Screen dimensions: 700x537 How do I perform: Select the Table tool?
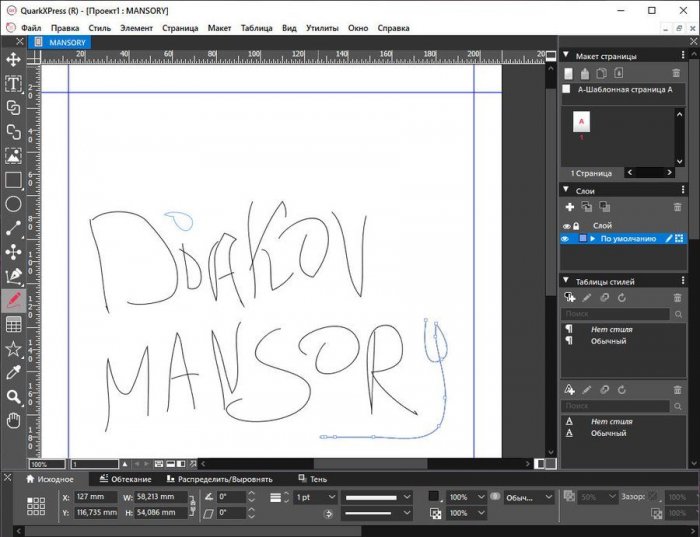point(14,325)
